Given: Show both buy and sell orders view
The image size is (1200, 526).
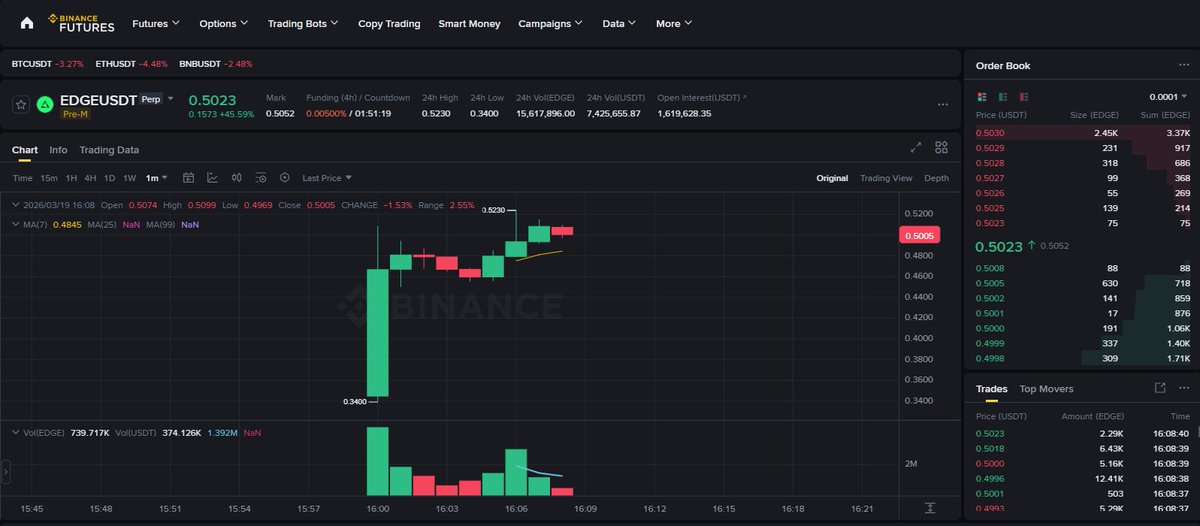Looking at the screenshot, I should [x=981, y=97].
